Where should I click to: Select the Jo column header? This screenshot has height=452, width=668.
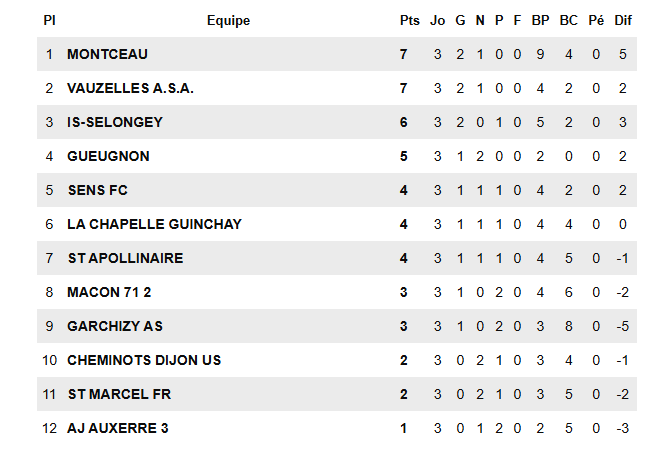click(438, 20)
